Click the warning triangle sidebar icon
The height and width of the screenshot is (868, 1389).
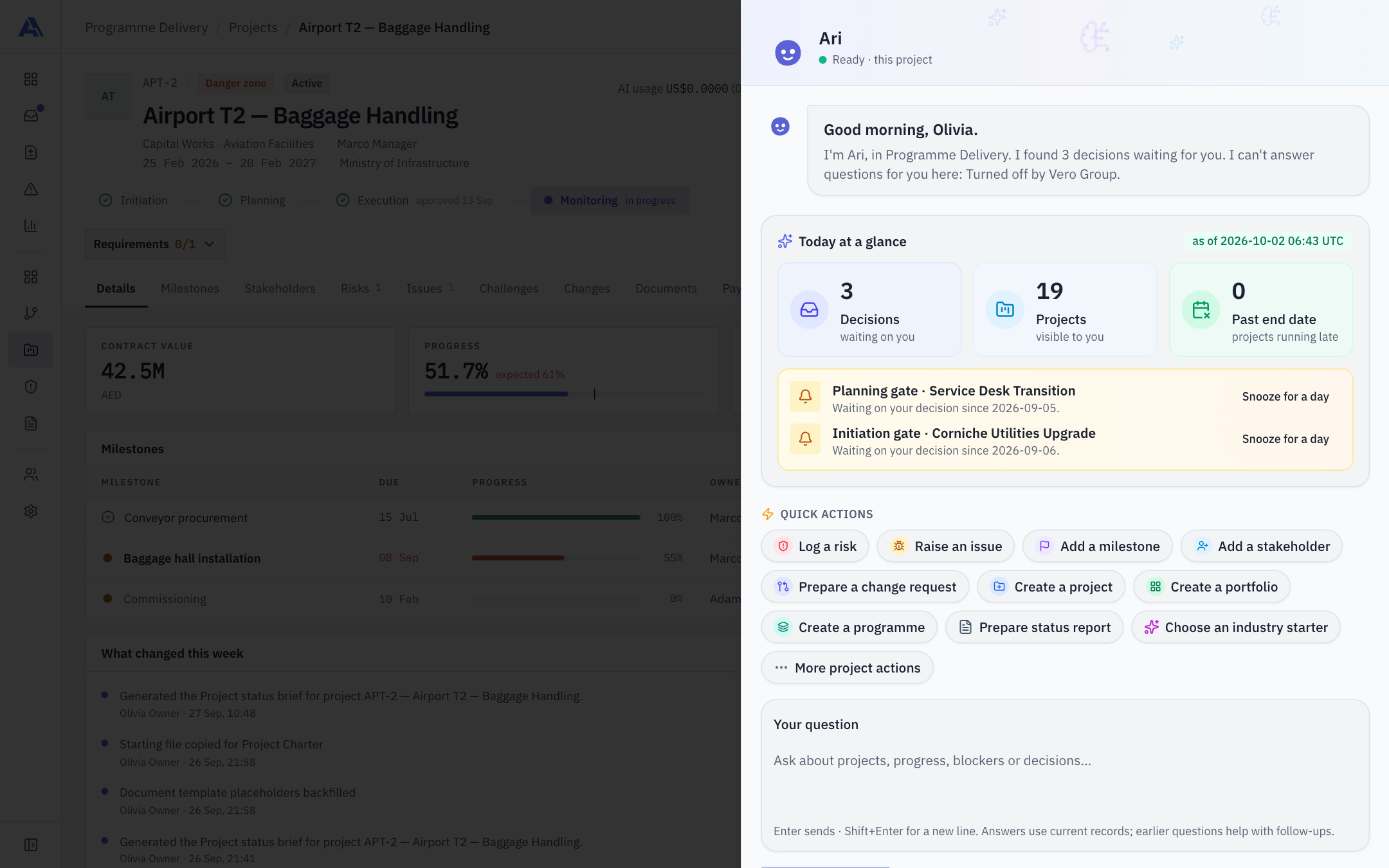[31, 189]
